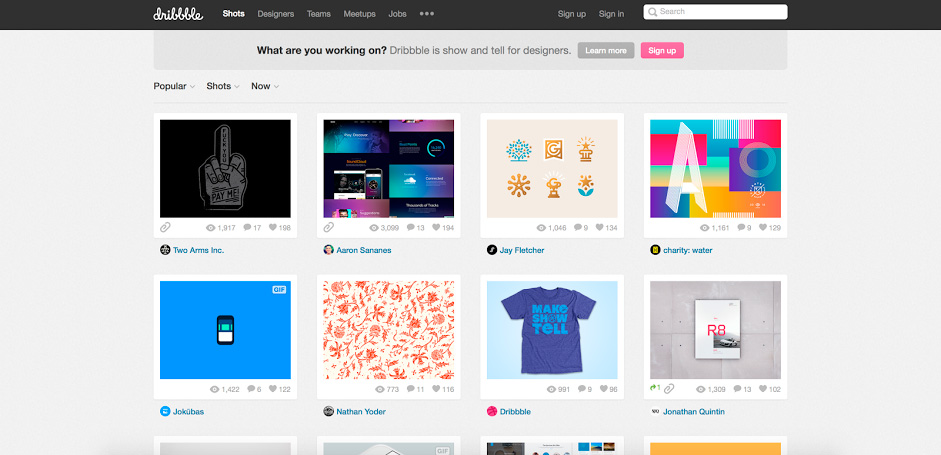Screen dimensions: 941x455
Task: Like the Jonathan Quintin shot via heart
Action: (x=763, y=389)
